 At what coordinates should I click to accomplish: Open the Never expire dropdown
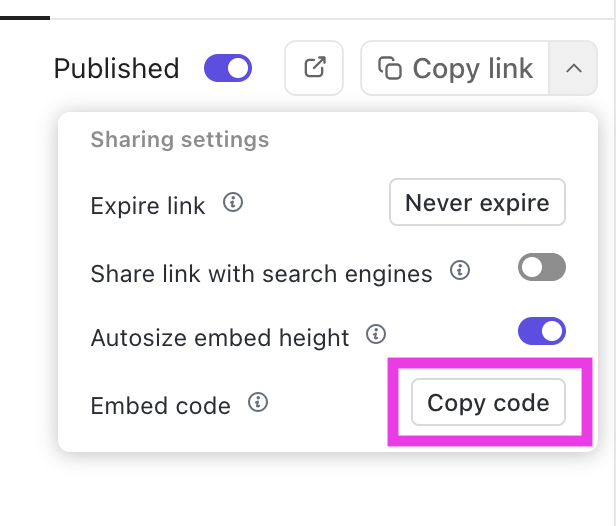point(477,203)
